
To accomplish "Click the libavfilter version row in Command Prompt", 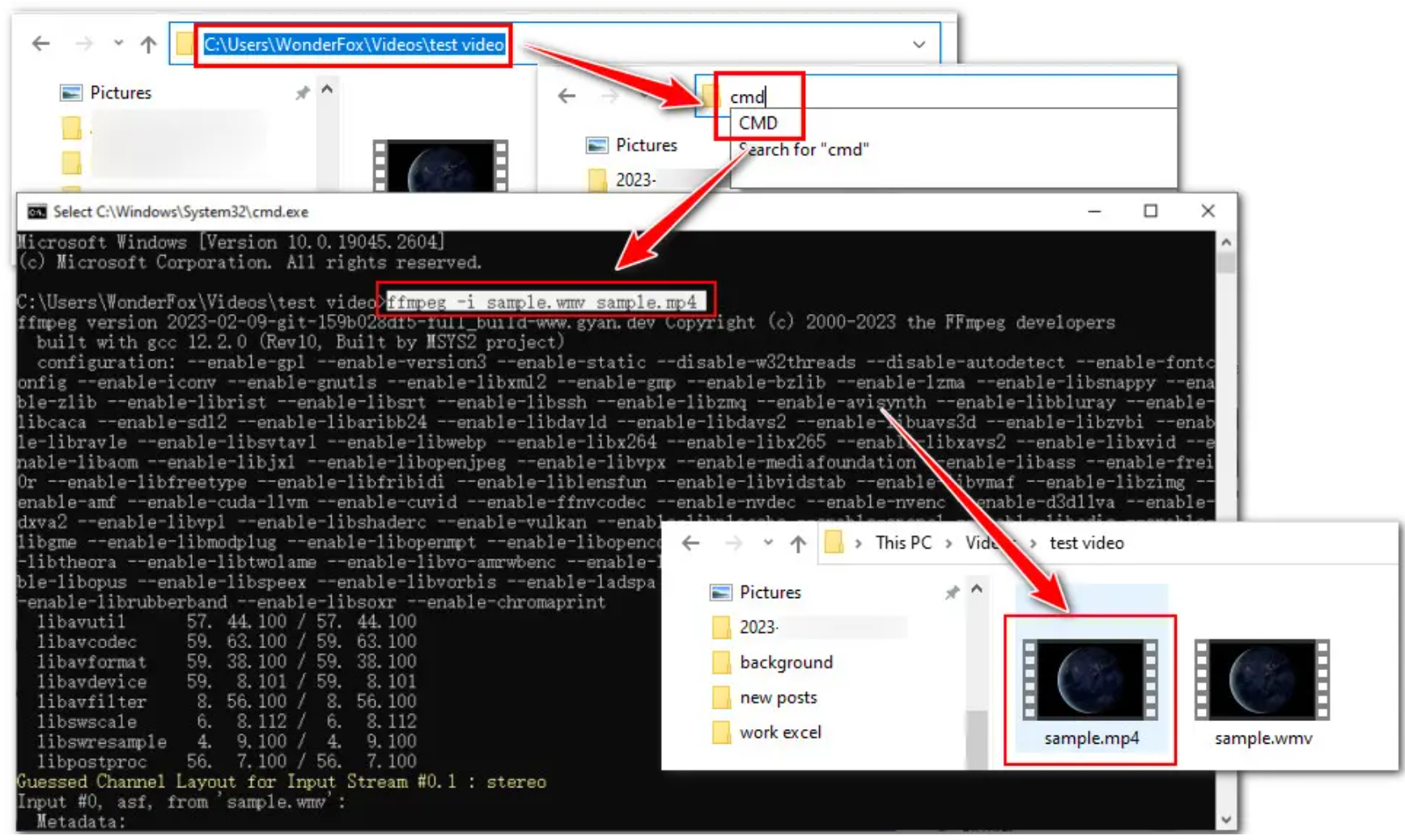I will [227, 702].
